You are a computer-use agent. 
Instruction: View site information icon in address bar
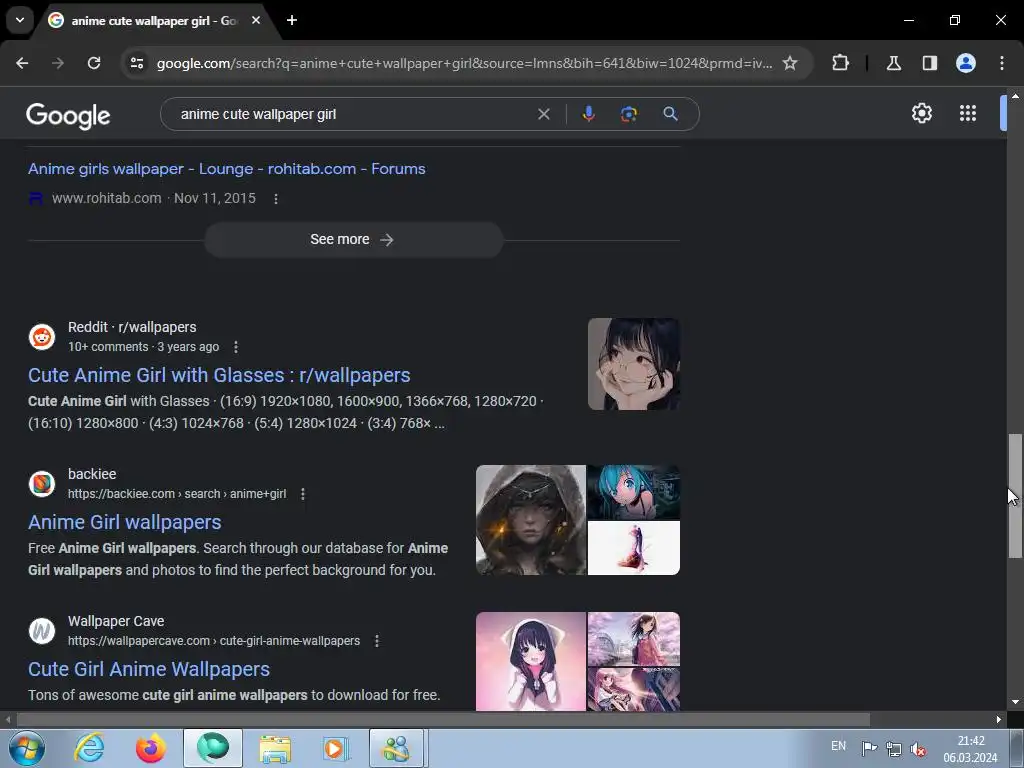(x=137, y=63)
